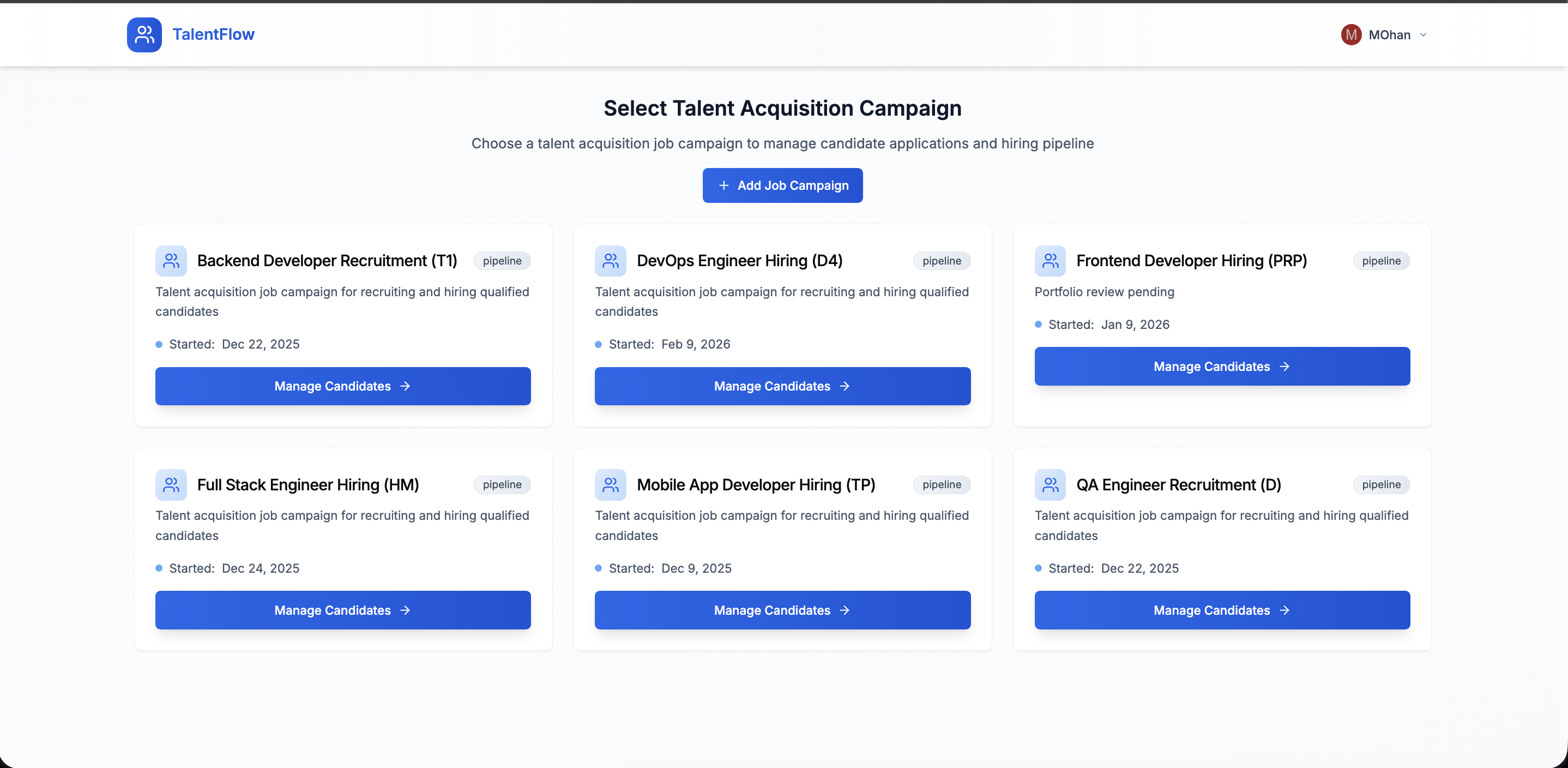Click the TalentFlow people logo icon
Image resolution: width=1568 pixels, height=768 pixels.
(143, 35)
